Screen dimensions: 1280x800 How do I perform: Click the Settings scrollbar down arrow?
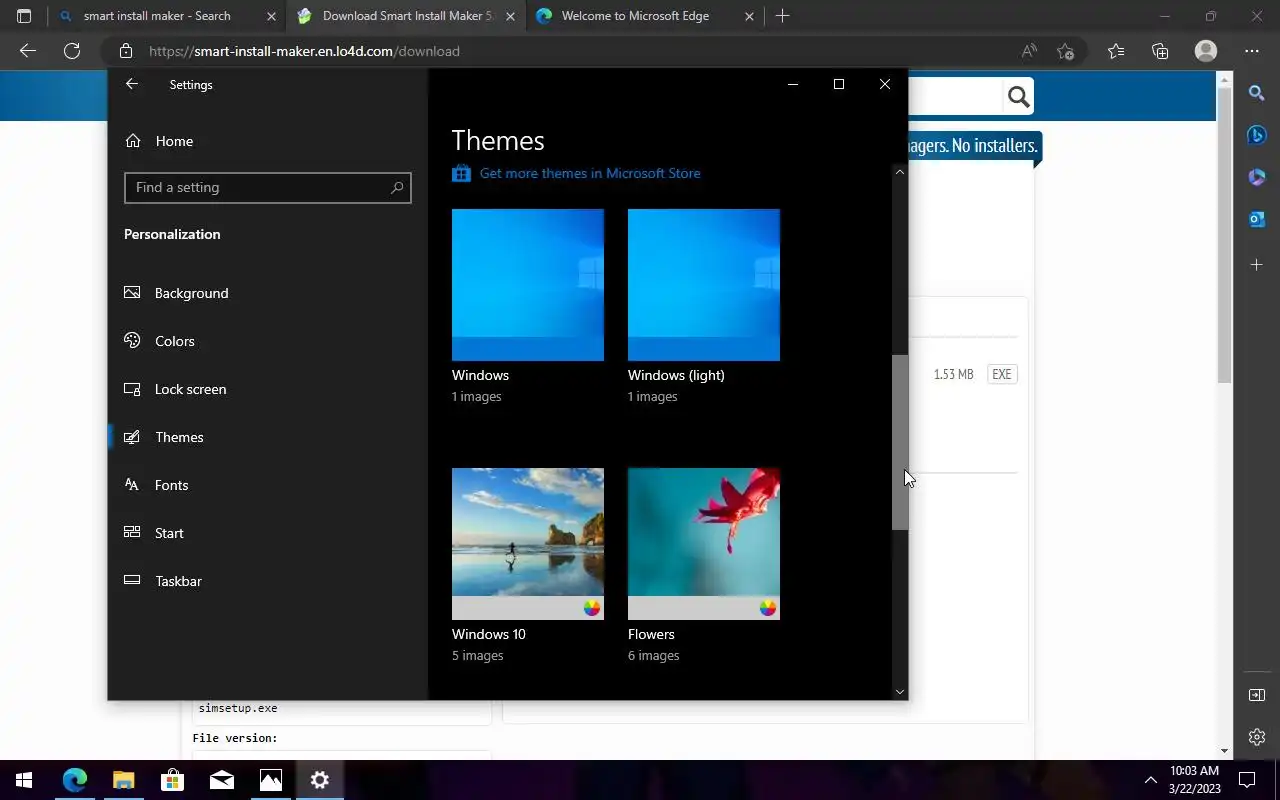pyautogui.click(x=900, y=691)
